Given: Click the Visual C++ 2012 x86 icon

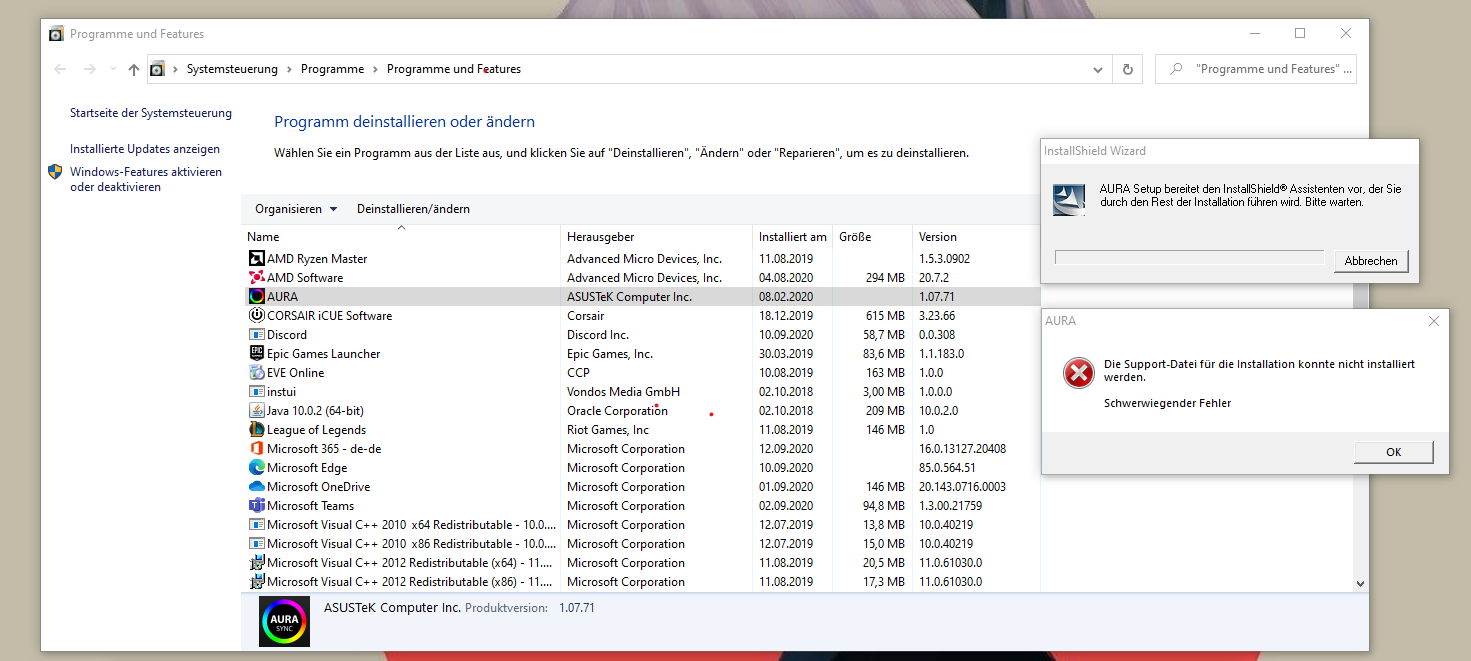Looking at the screenshot, I should click(x=256, y=582).
